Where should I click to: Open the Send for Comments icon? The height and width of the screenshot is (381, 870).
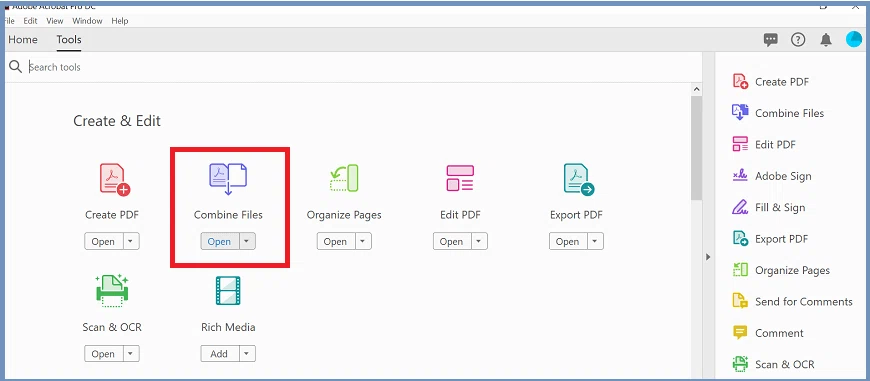pyautogui.click(x=740, y=301)
